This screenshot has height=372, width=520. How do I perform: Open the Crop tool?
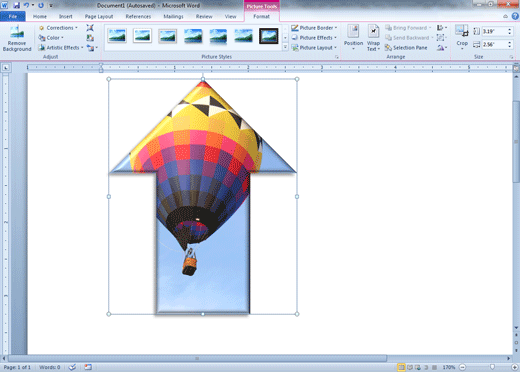(x=462, y=37)
